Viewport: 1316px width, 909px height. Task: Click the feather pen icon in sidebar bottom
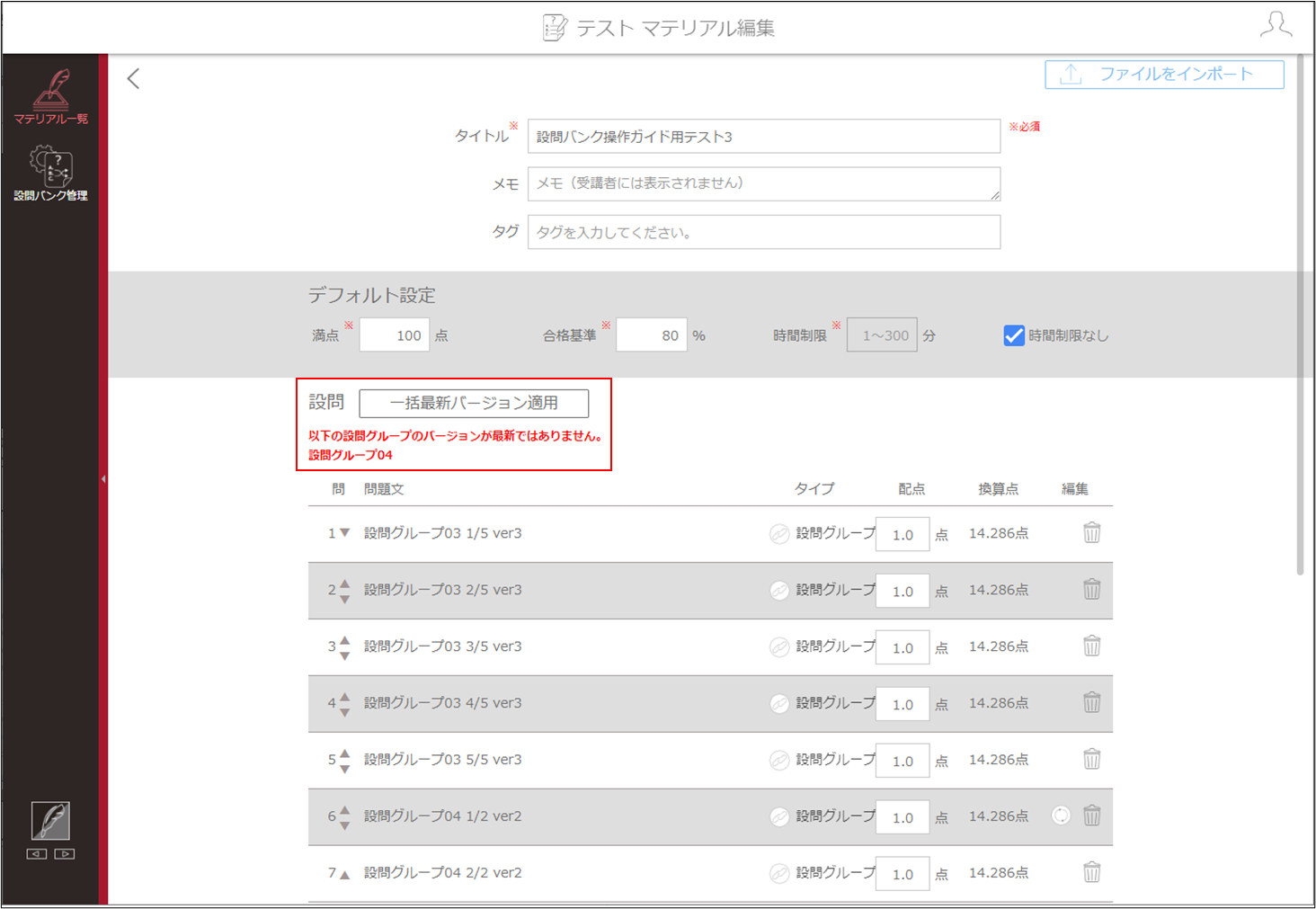coord(50,820)
